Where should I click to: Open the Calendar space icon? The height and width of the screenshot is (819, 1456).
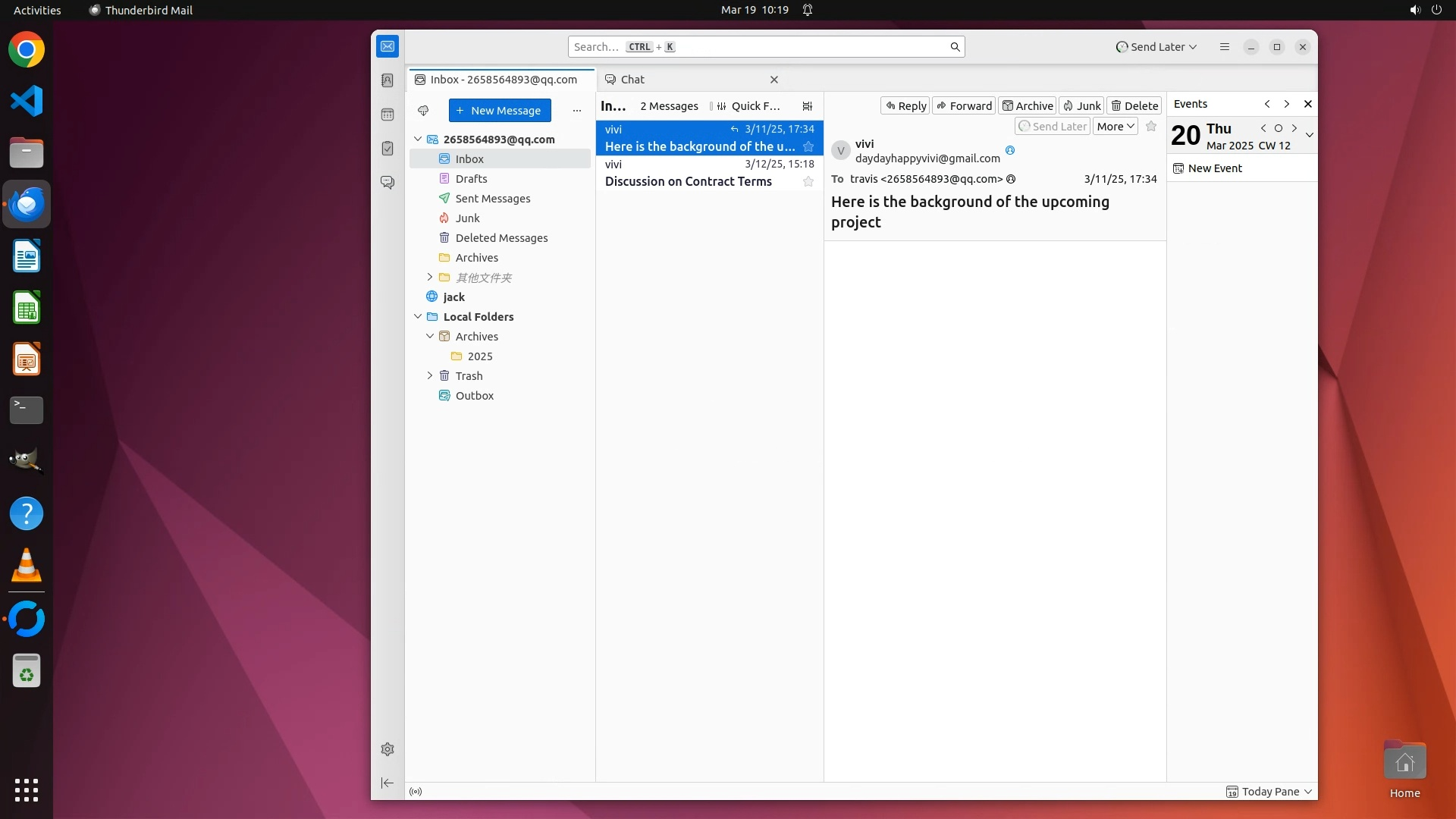click(x=388, y=115)
